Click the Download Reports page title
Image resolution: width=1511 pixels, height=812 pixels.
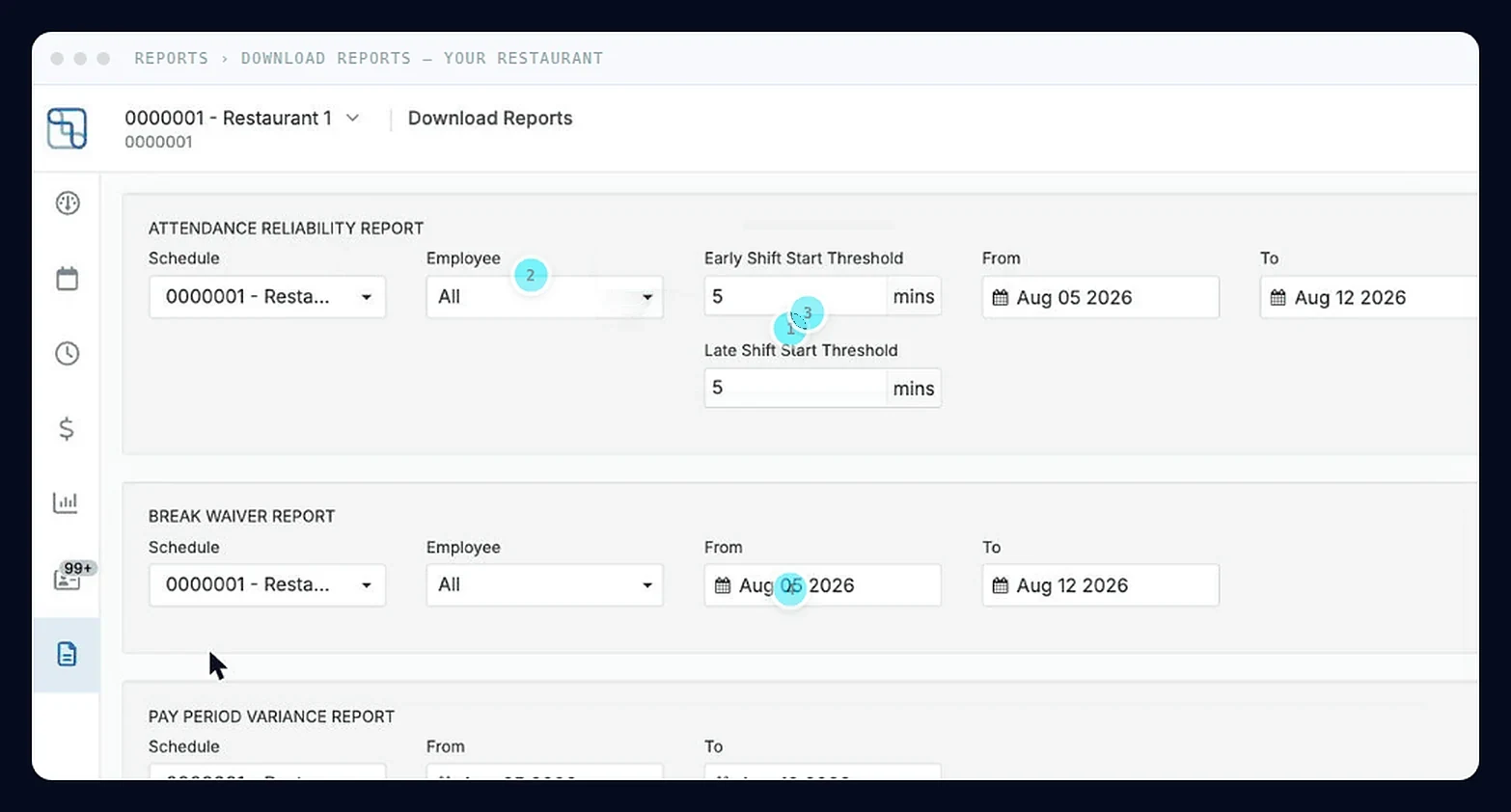[490, 118]
